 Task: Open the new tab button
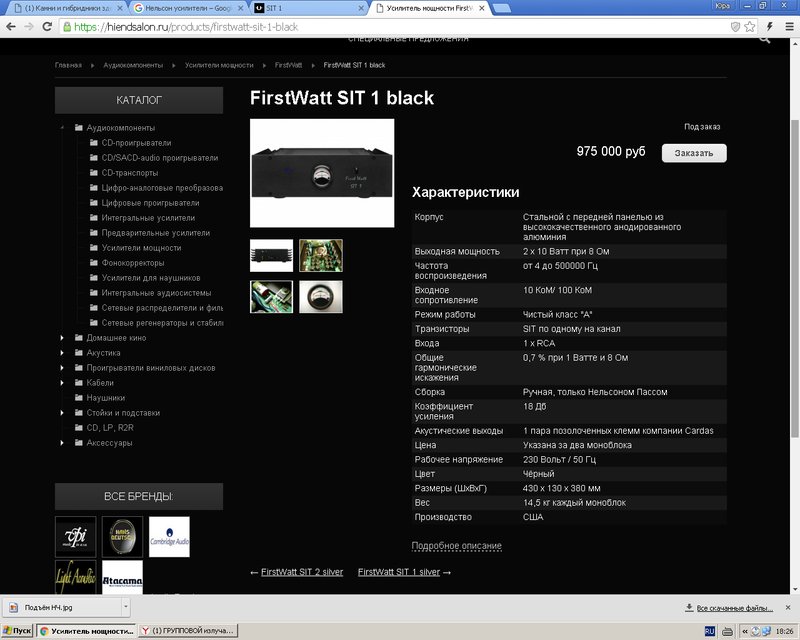pos(502,8)
